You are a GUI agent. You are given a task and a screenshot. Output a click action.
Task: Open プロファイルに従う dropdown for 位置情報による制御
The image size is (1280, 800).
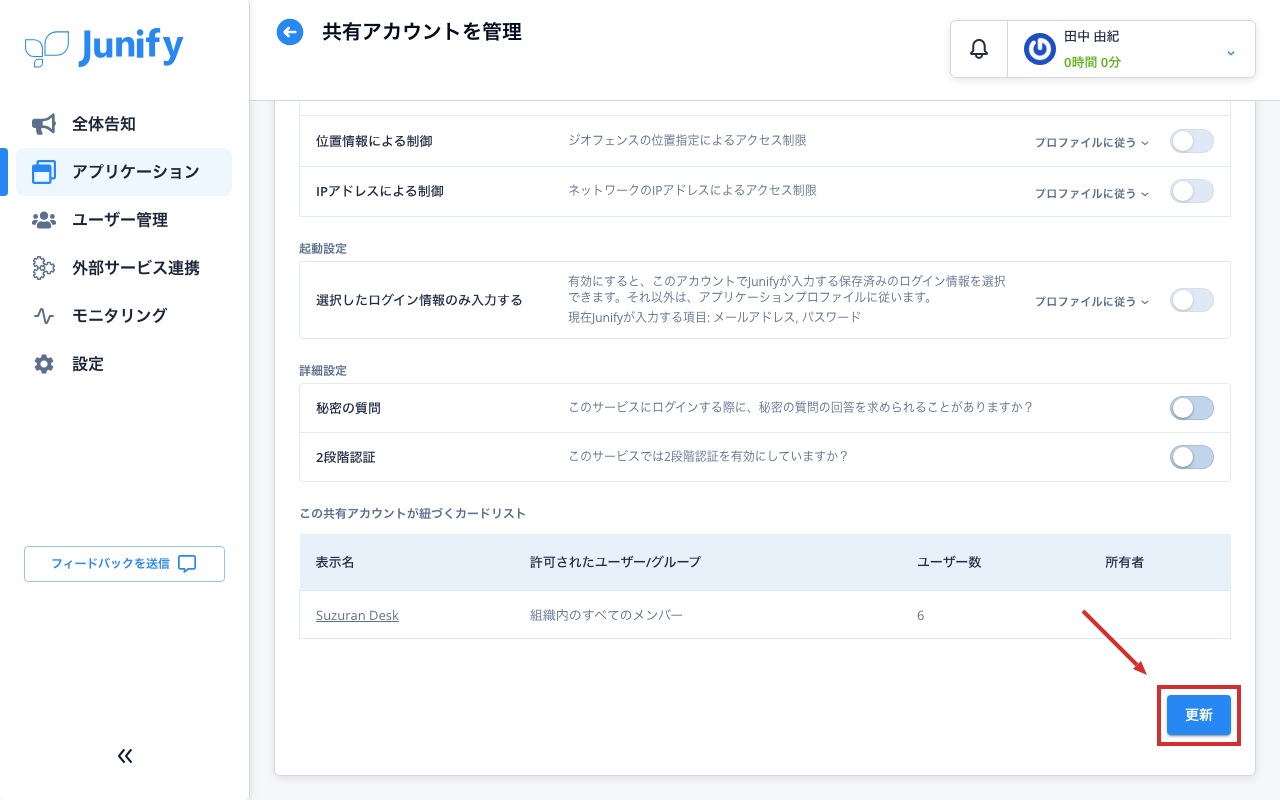point(1092,142)
